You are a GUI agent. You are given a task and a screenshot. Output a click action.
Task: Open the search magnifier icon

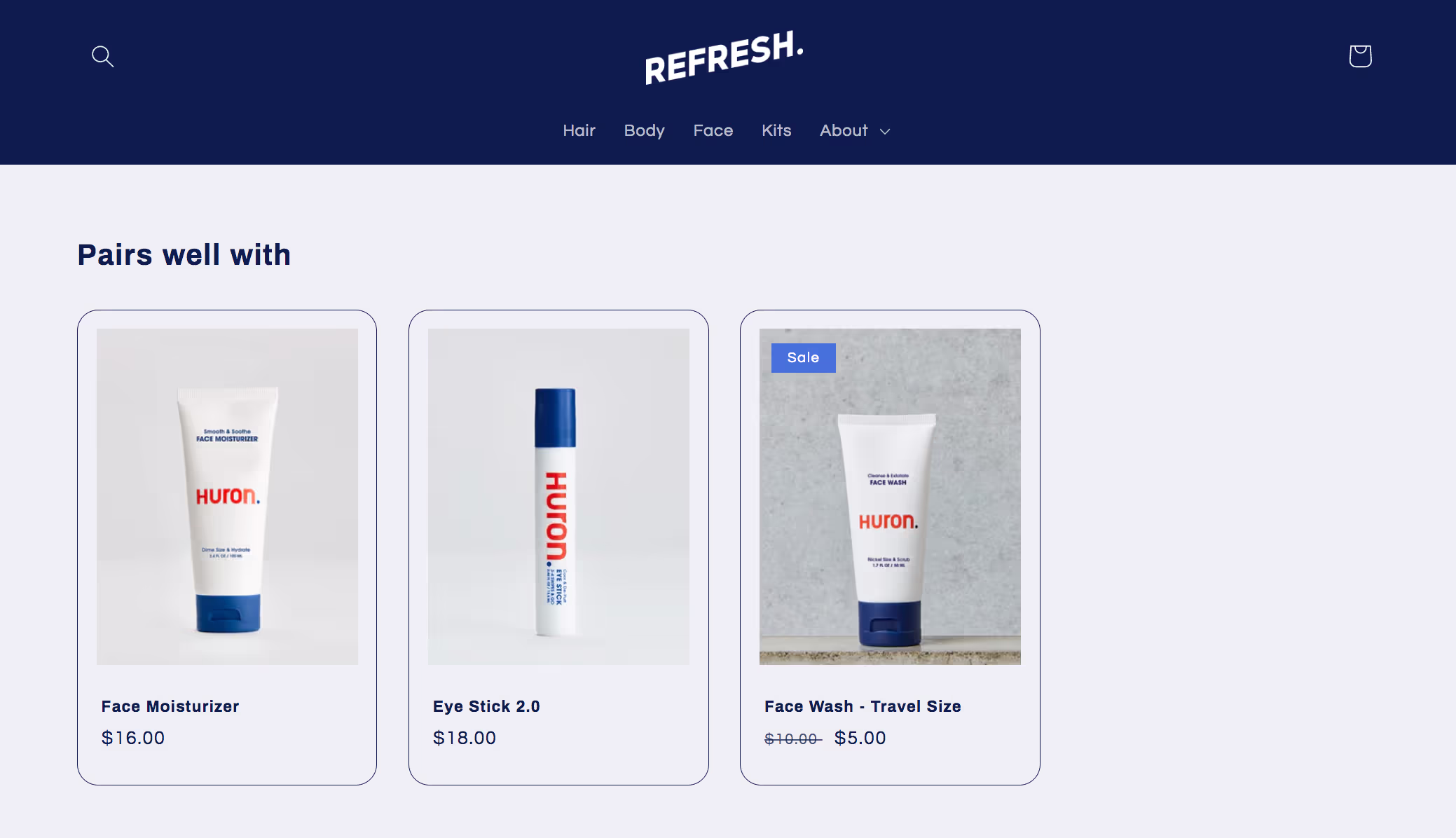tap(103, 56)
